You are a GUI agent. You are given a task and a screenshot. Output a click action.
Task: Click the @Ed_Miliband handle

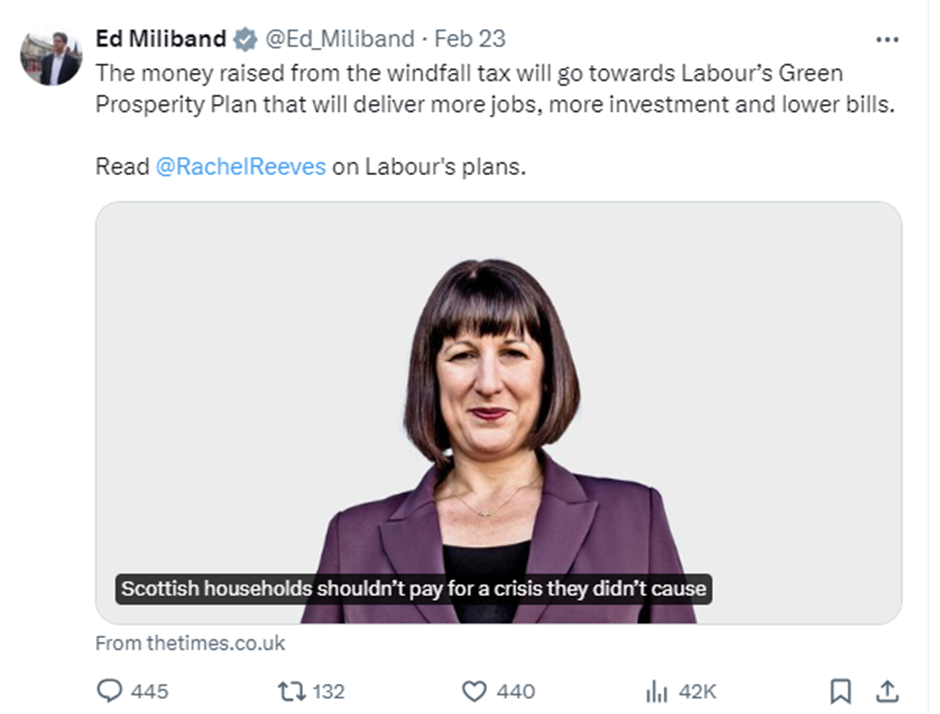click(x=338, y=39)
